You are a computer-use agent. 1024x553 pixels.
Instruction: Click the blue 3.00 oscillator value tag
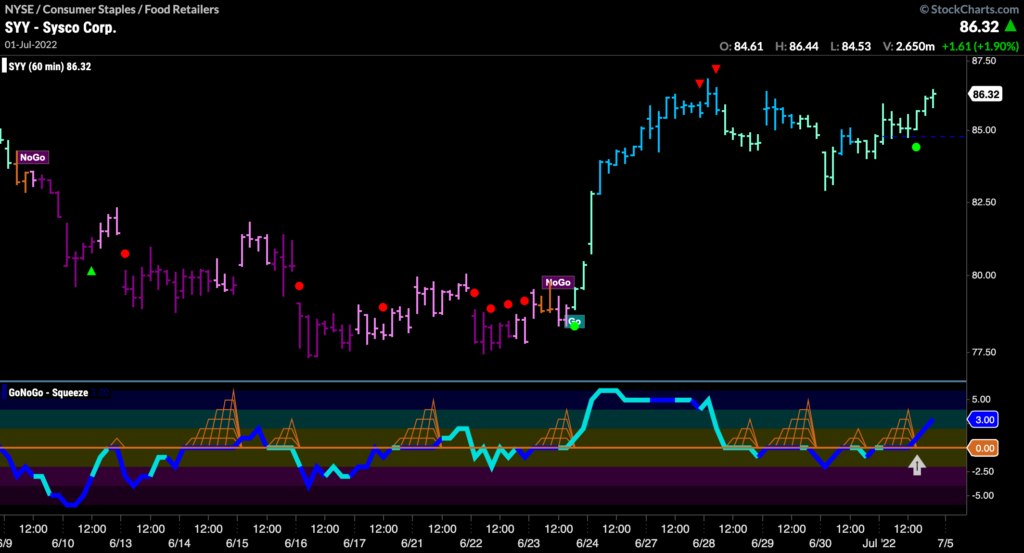point(984,420)
